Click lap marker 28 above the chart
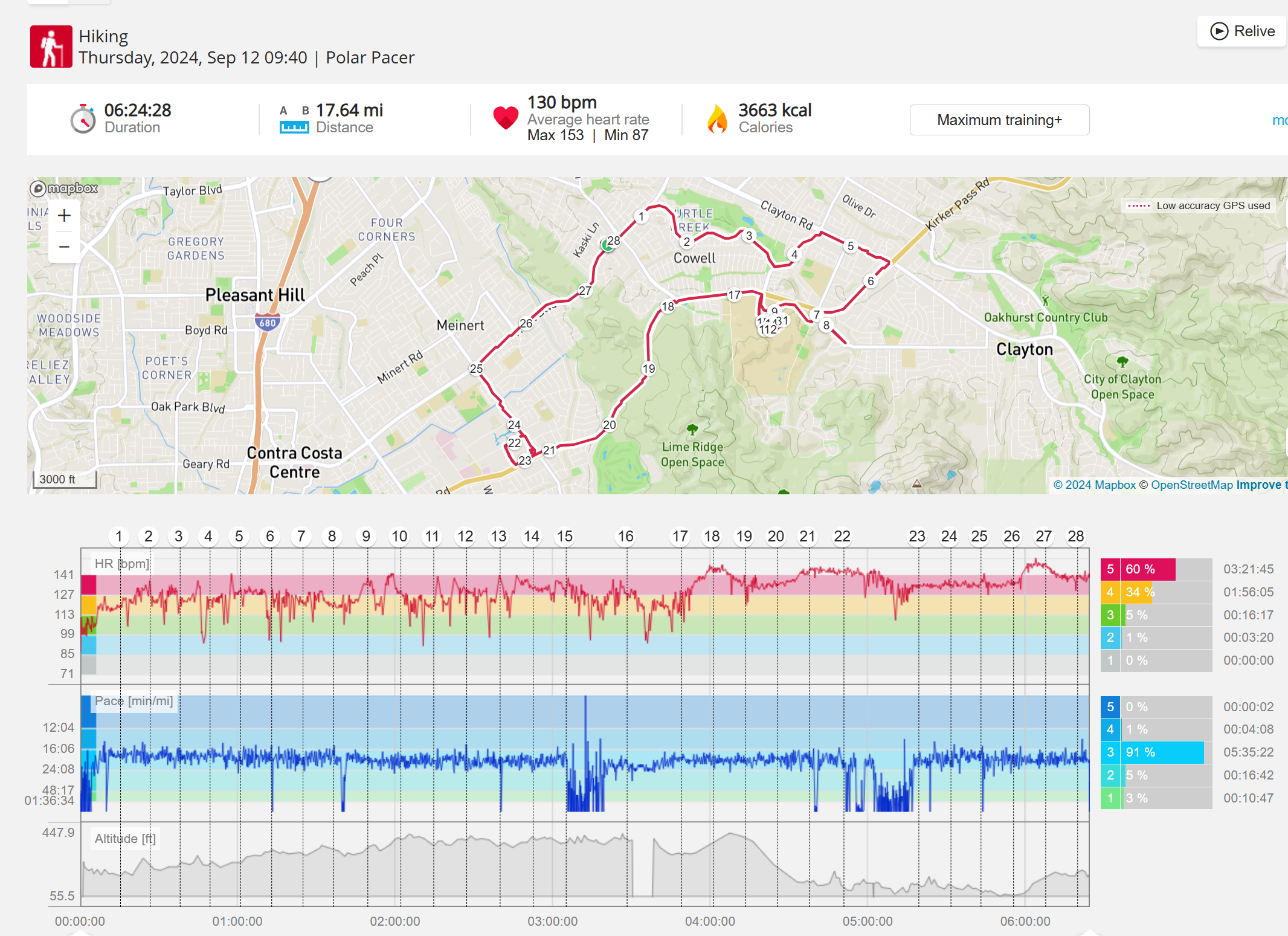The width and height of the screenshot is (1288, 936). (x=1075, y=536)
